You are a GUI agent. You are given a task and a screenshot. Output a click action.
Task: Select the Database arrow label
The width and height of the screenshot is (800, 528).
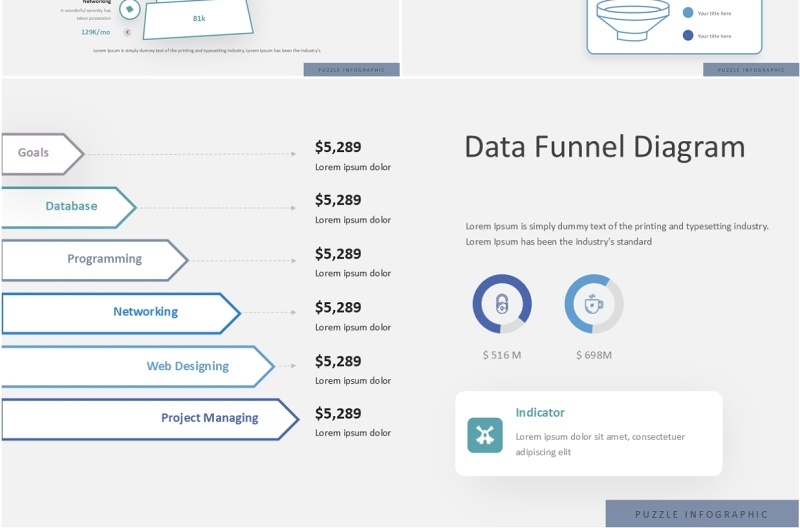pyautogui.click(x=71, y=206)
